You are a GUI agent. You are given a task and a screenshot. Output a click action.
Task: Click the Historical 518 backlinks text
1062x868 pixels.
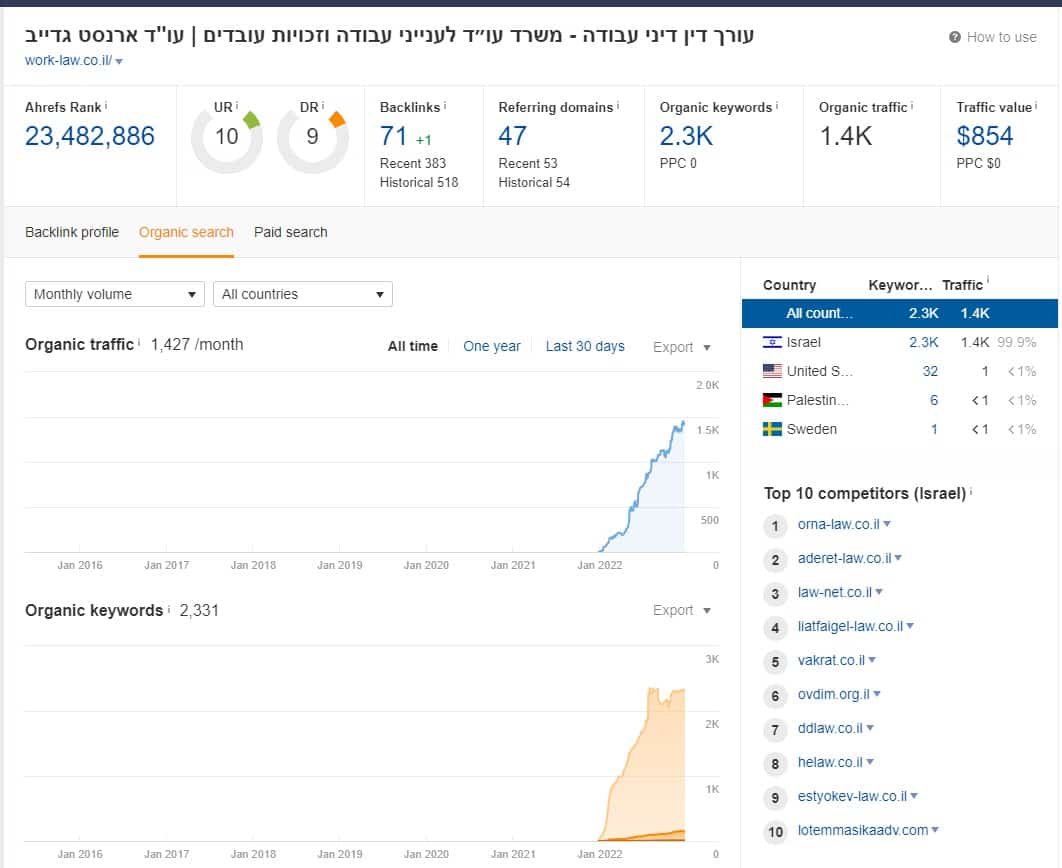click(419, 182)
